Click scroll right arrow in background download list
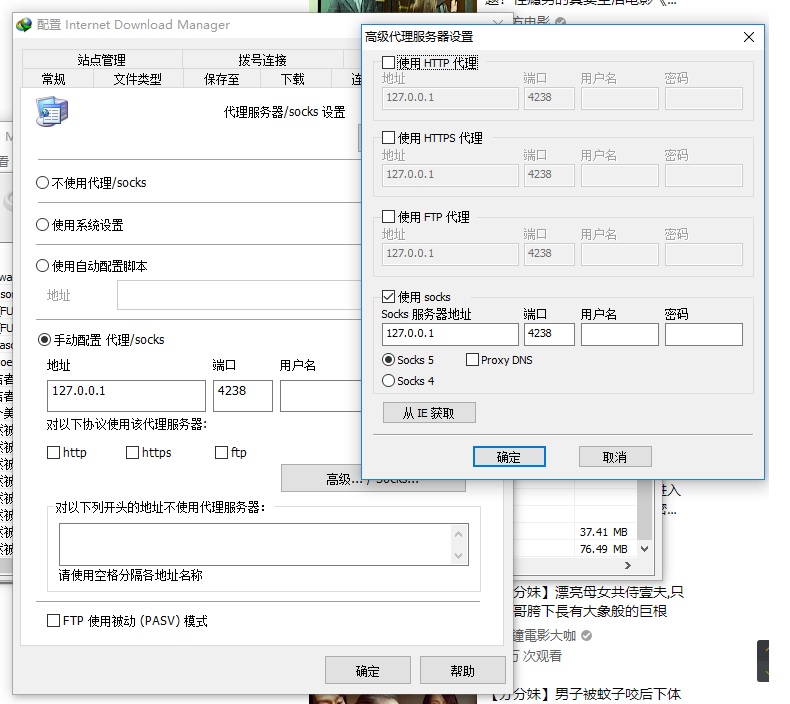The height and width of the screenshot is (704, 790). click(x=628, y=565)
